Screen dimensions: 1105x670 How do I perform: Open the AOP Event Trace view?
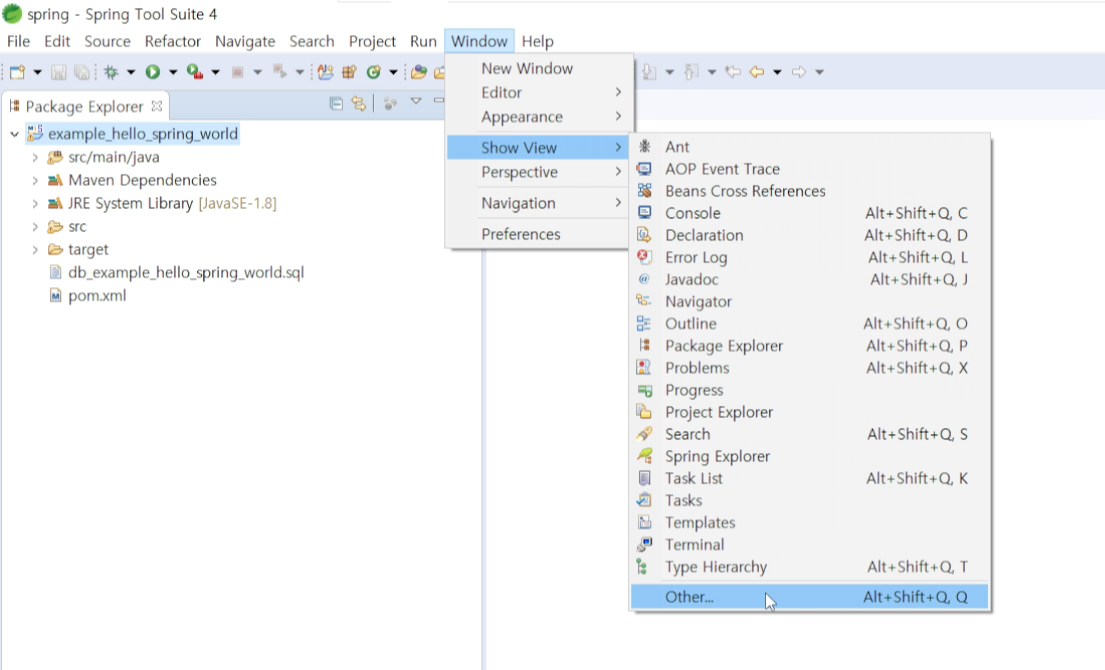click(810, 169)
